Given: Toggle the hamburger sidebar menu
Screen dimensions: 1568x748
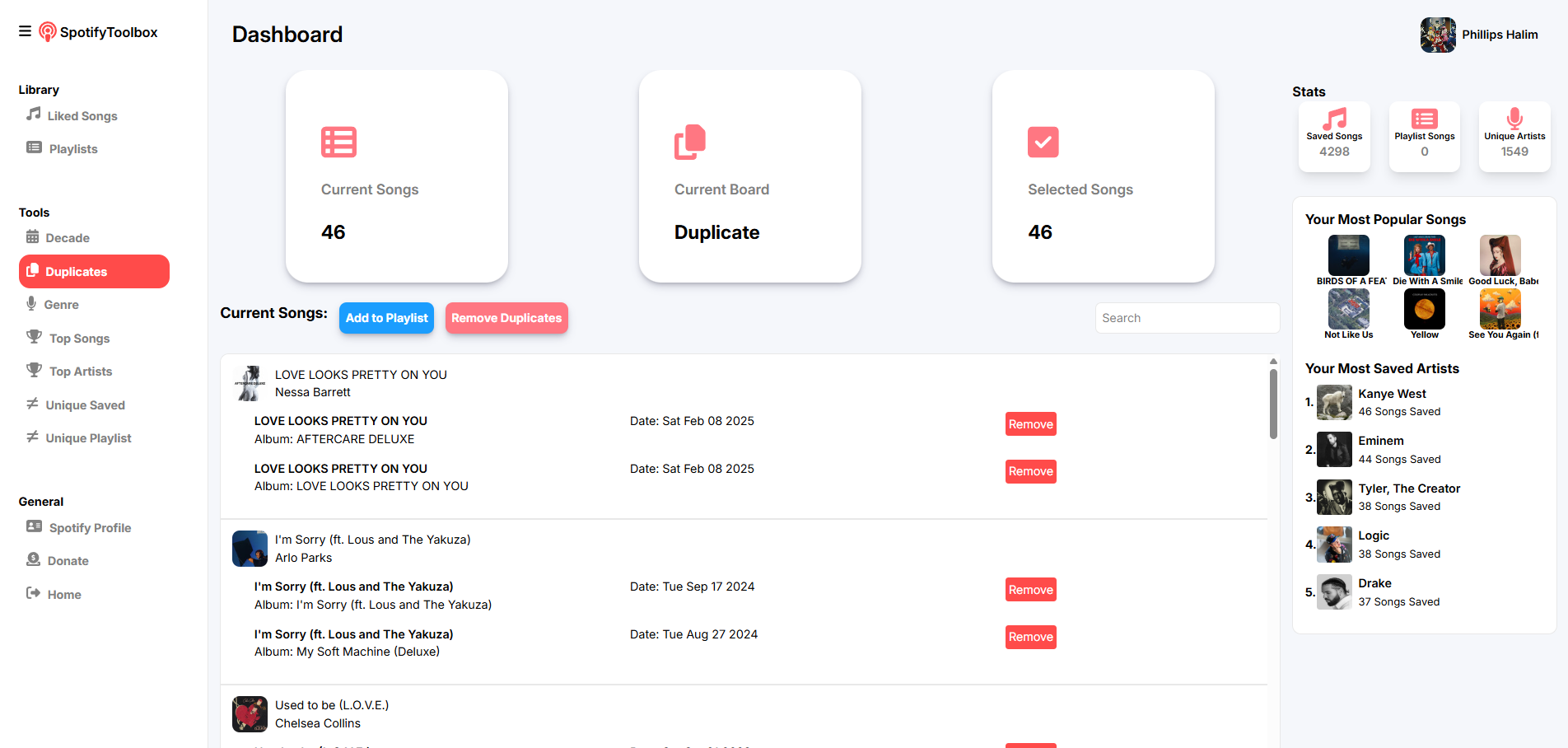Looking at the screenshot, I should pyautogui.click(x=25, y=31).
